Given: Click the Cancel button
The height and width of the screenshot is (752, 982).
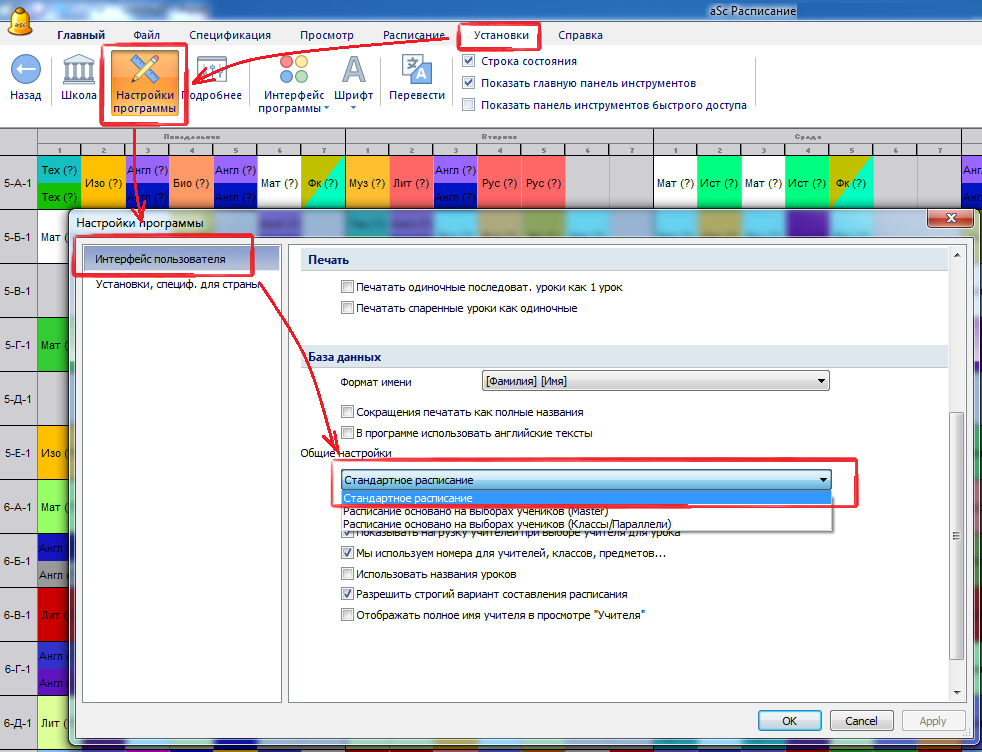Looking at the screenshot, I should click(860, 720).
